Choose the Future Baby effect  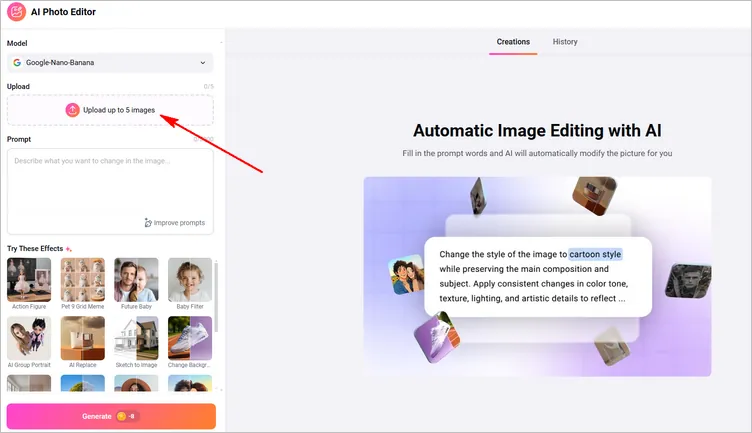(136, 280)
